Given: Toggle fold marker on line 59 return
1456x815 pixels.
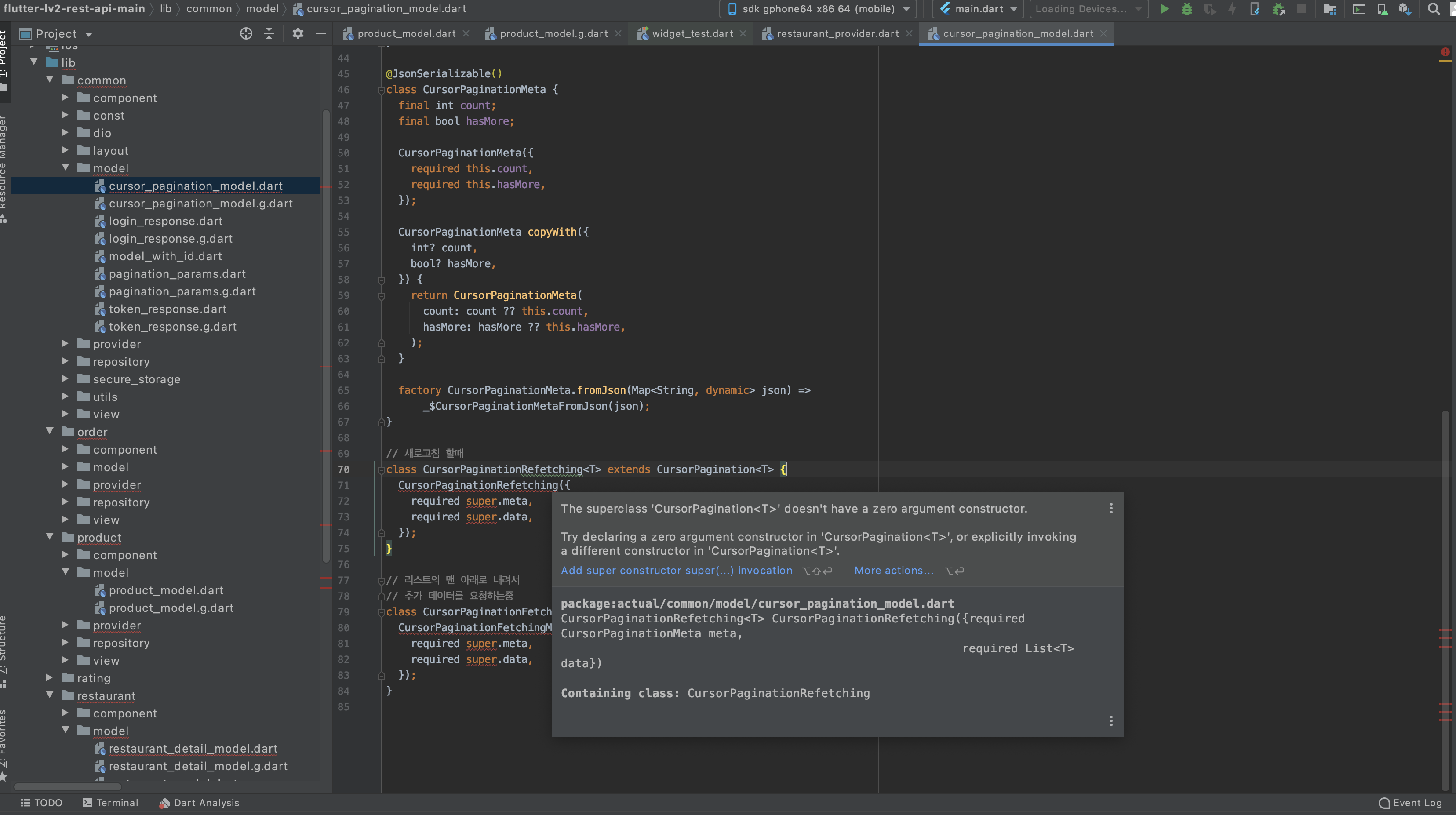Looking at the screenshot, I should [x=381, y=295].
